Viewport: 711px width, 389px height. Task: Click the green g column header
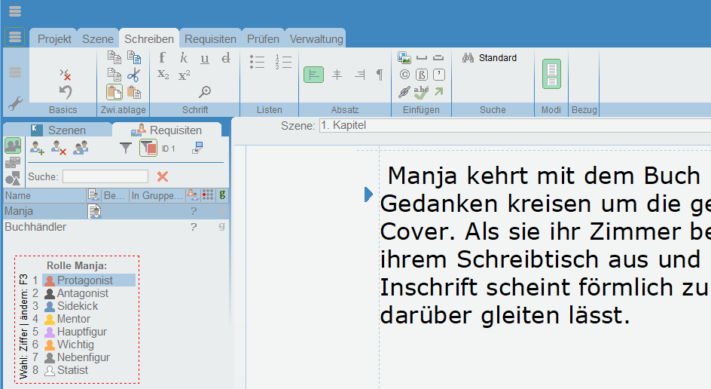222,195
